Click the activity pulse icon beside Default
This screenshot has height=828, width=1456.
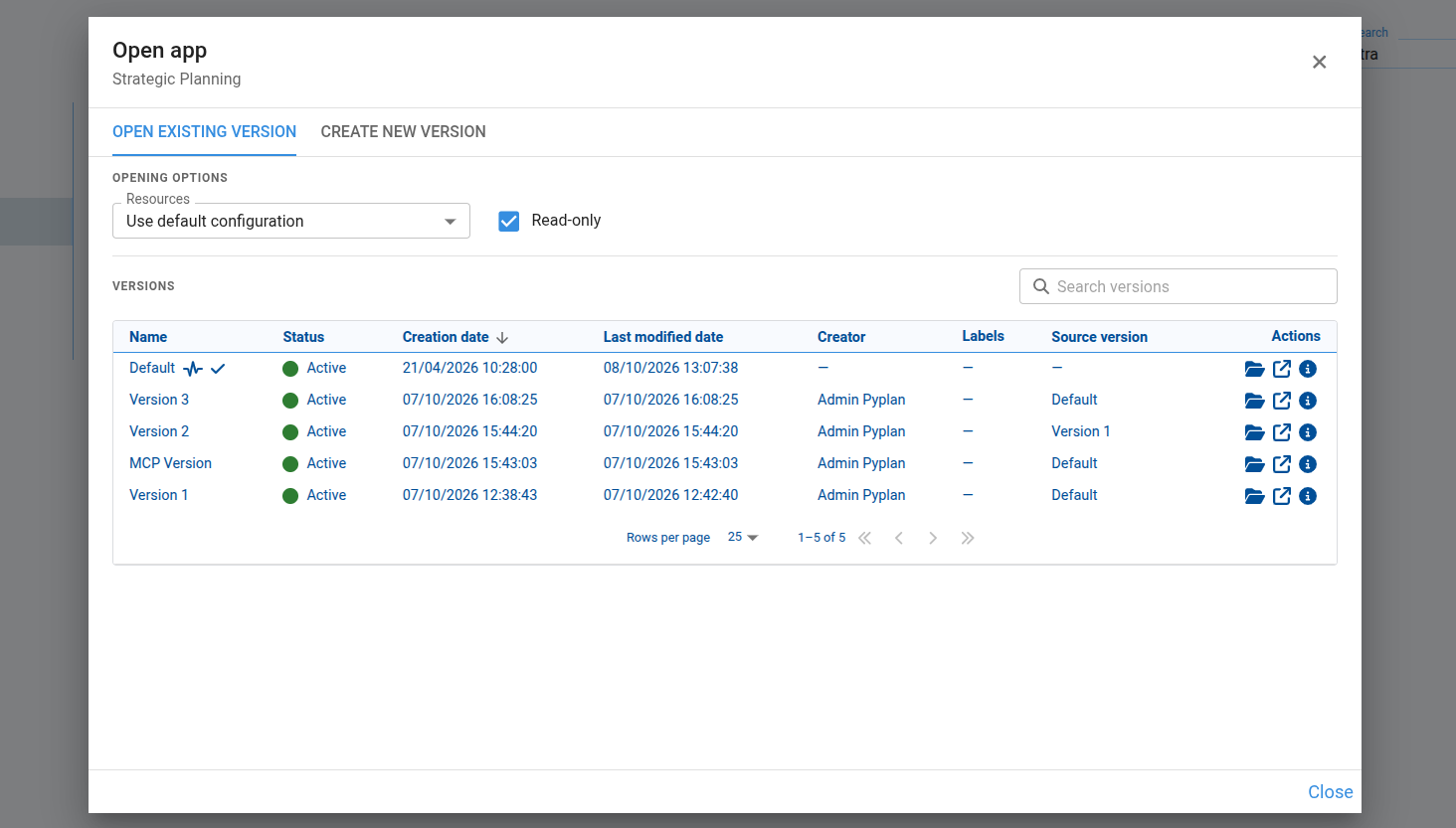[x=193, y=369]
